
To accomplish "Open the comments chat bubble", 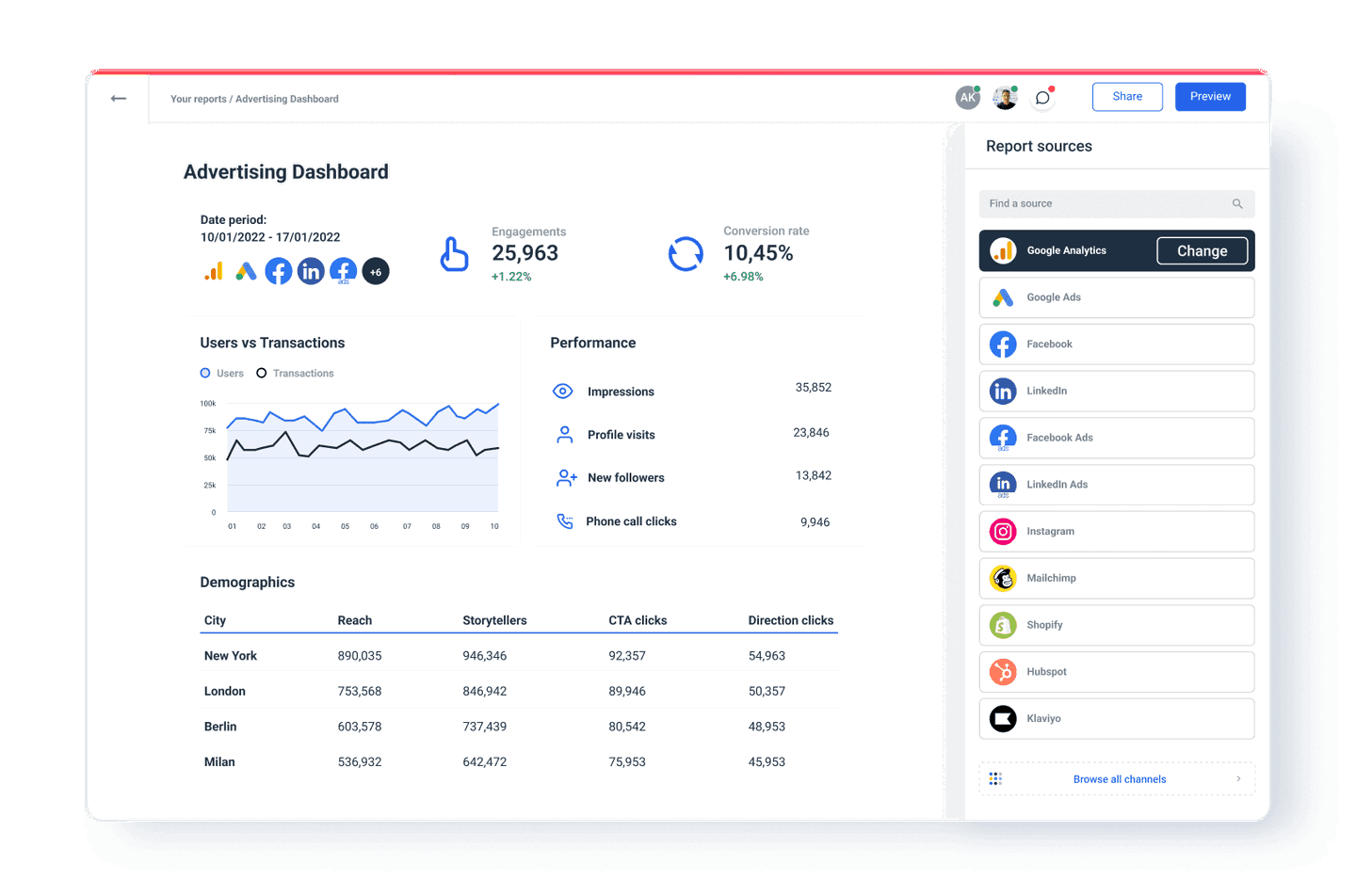I will click(x=1042, y=97).
